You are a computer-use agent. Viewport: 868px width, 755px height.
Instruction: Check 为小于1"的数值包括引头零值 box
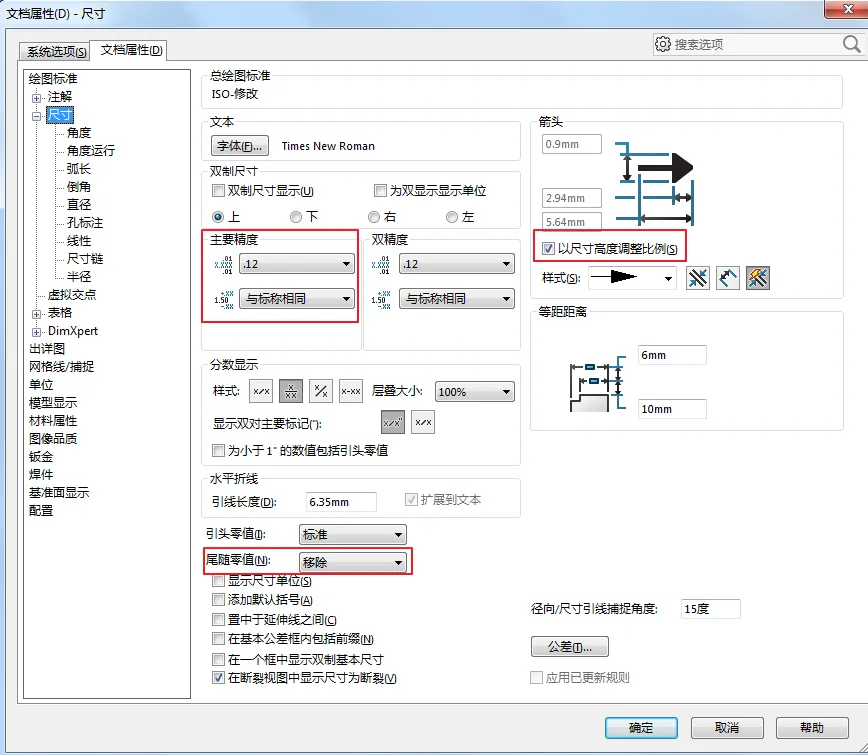[x=219, y=451]
